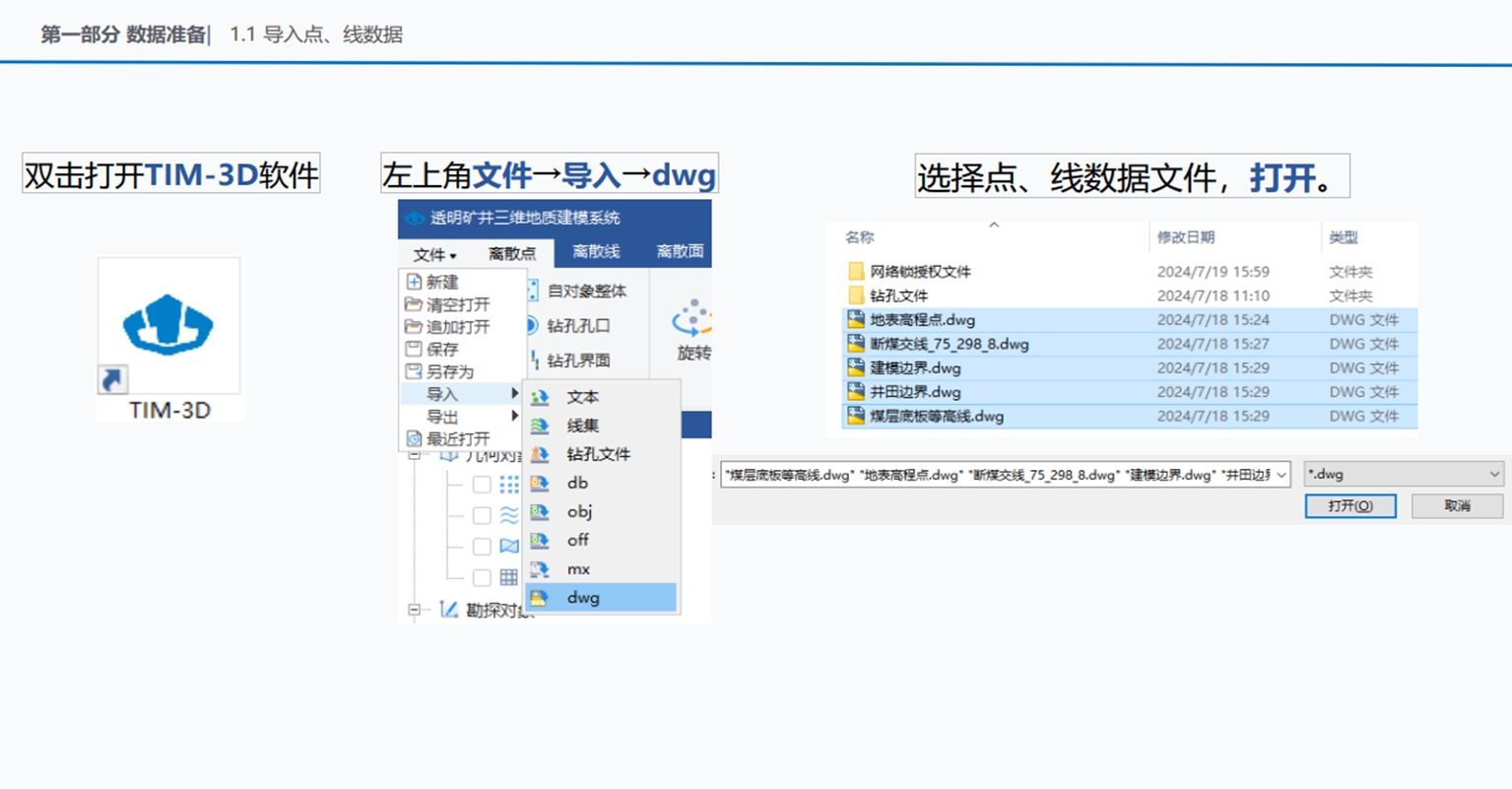Collapse the 勘探对象 tree node
Viewport: 1512px width, 789px height.
pyautogui.click(x=415, y=610)
